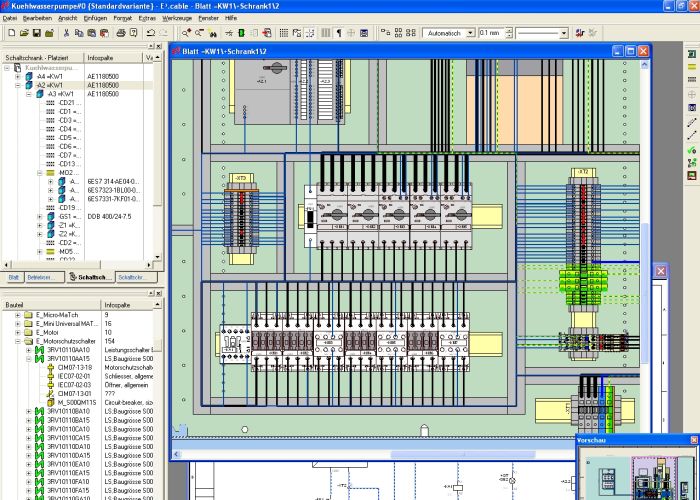Expand the E_Micro-MaTch folder
The width and height of the screenshot is (700, 500).
(17, 315)
